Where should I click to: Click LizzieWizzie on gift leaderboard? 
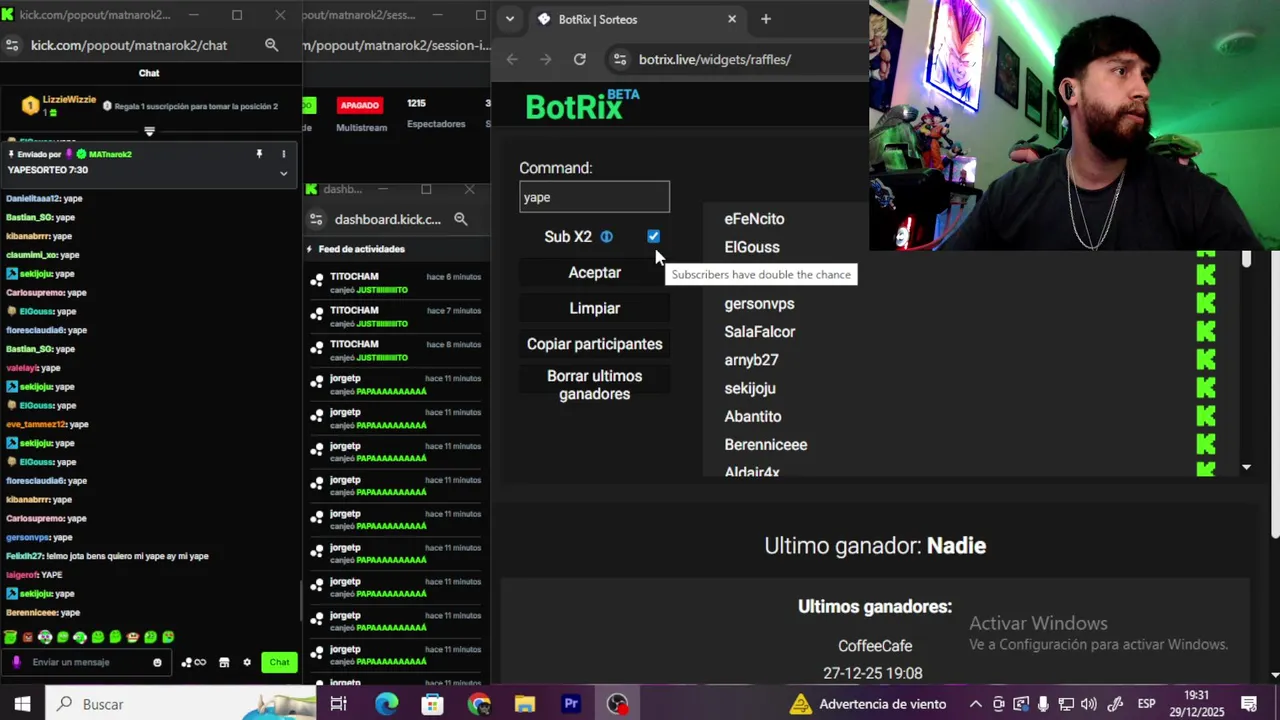(x=69, y=100)
